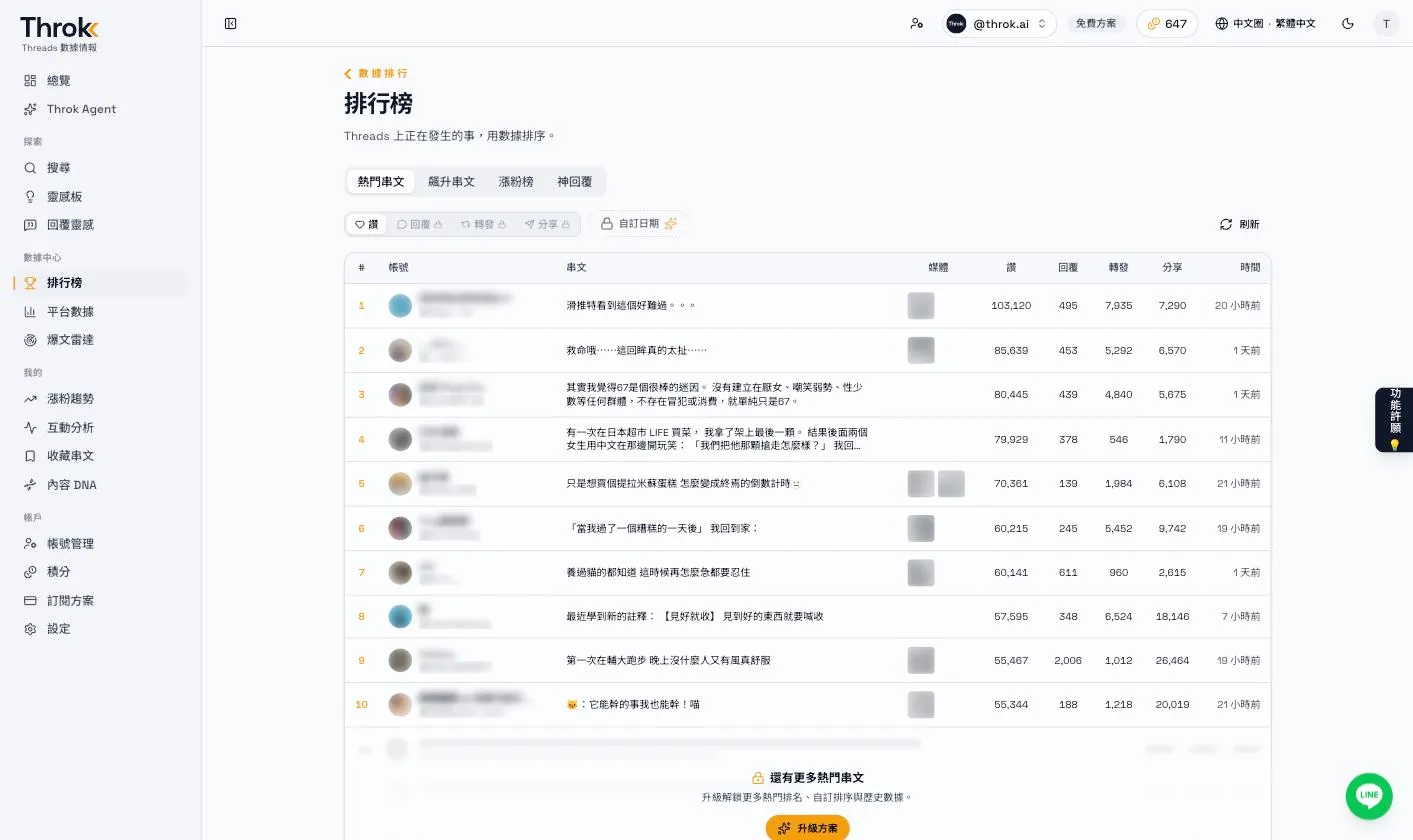Image resolution: width=1413 pixels, height=840 pixels.
Task: Click the 收藏串文 bookmark icon
Action: pyautogui.click(x=30, y=456)
